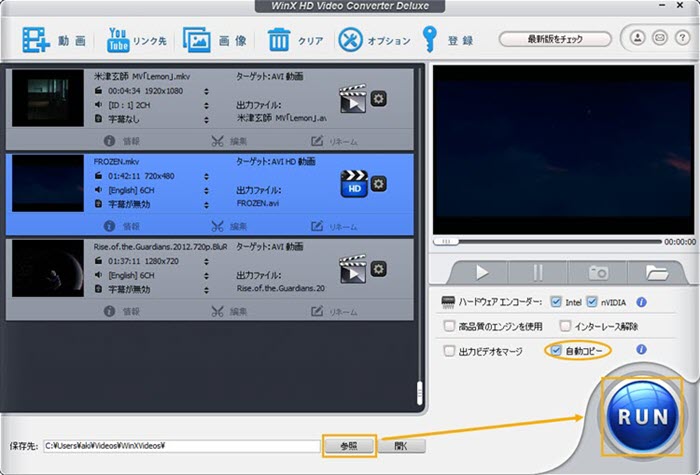Click the 参照 browse button

tap(349, 446)
